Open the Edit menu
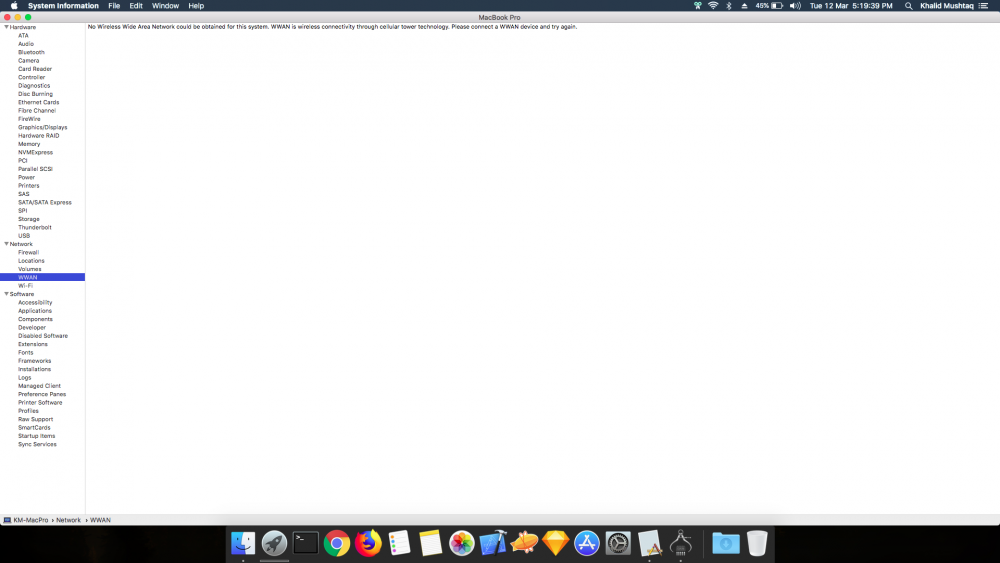This screenshot has height=563, width=1000. click(x=136, y=6)
